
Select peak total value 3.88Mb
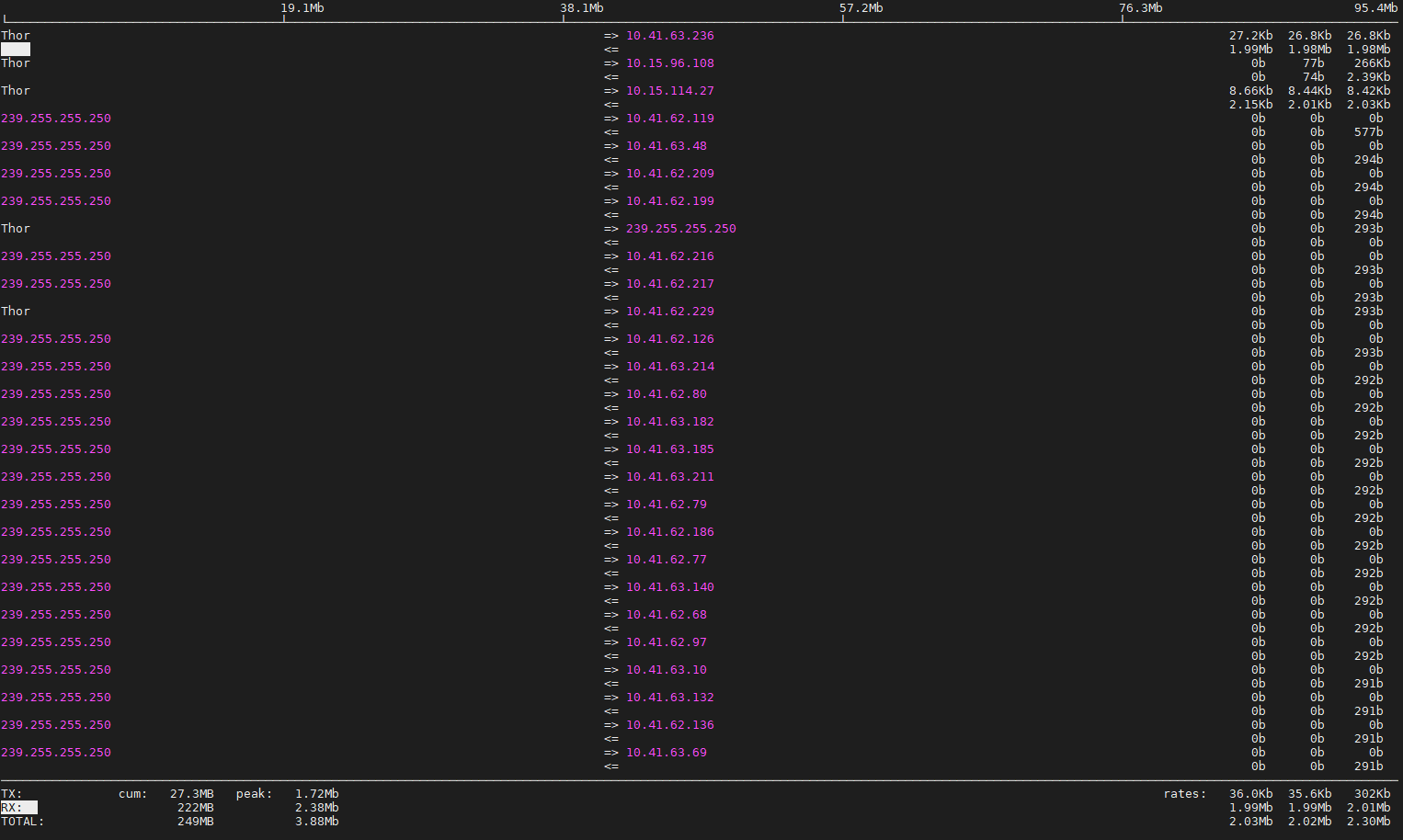click(x=317, y=822)
